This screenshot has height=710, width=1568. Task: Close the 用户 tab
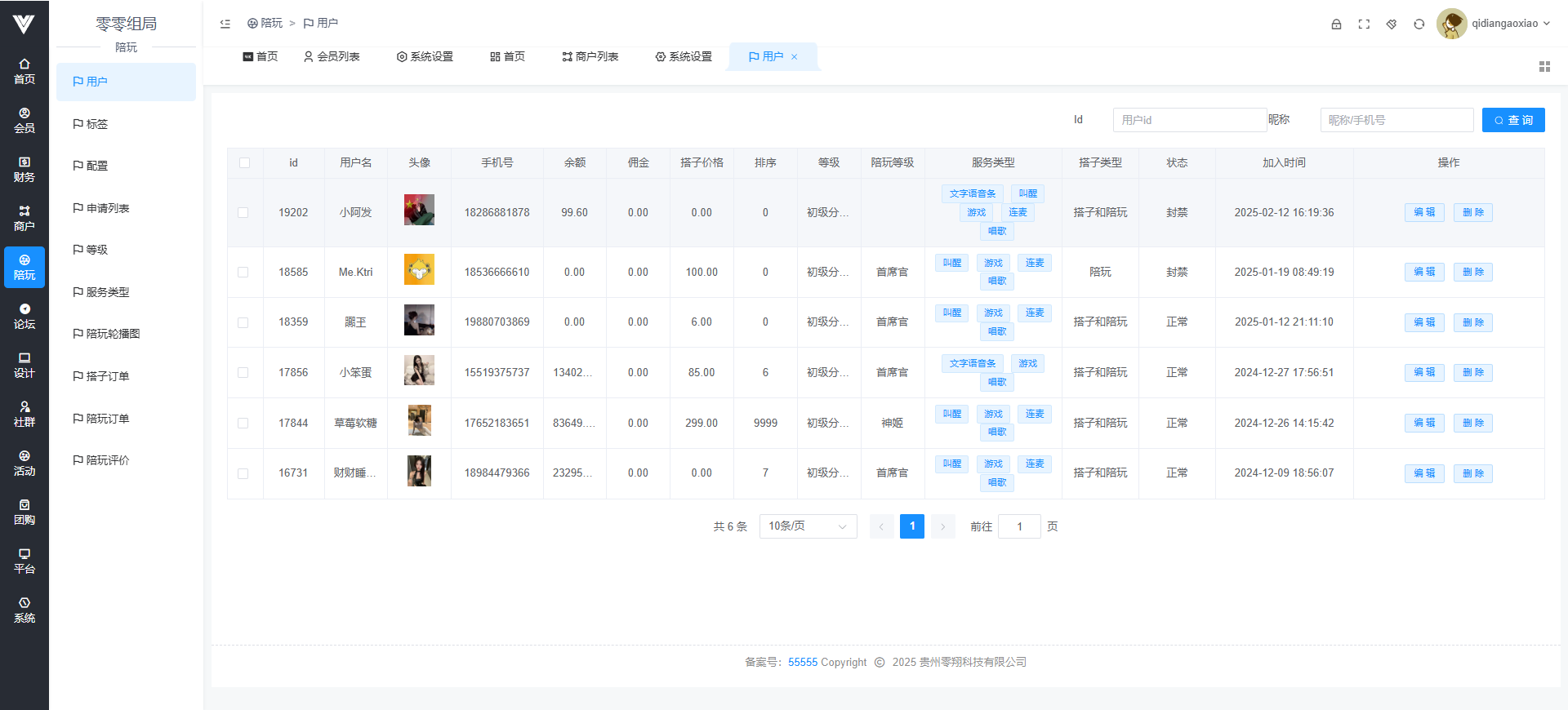[x=794, y=57]
